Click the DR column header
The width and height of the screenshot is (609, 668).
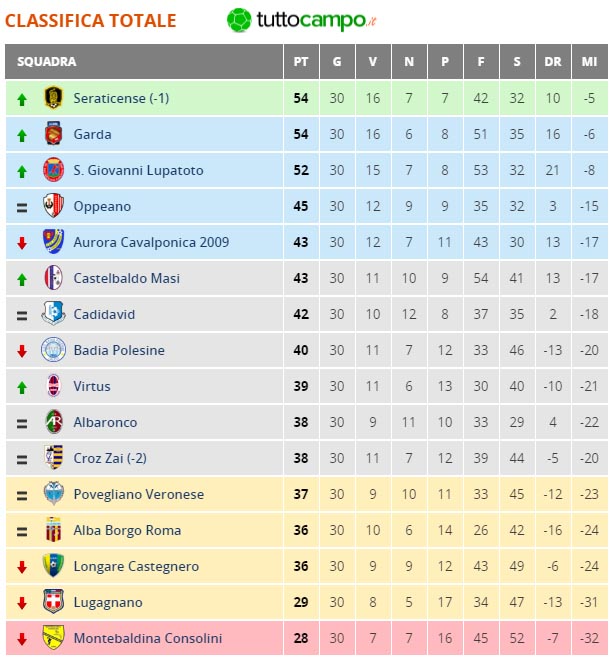[x=553, y=61]
